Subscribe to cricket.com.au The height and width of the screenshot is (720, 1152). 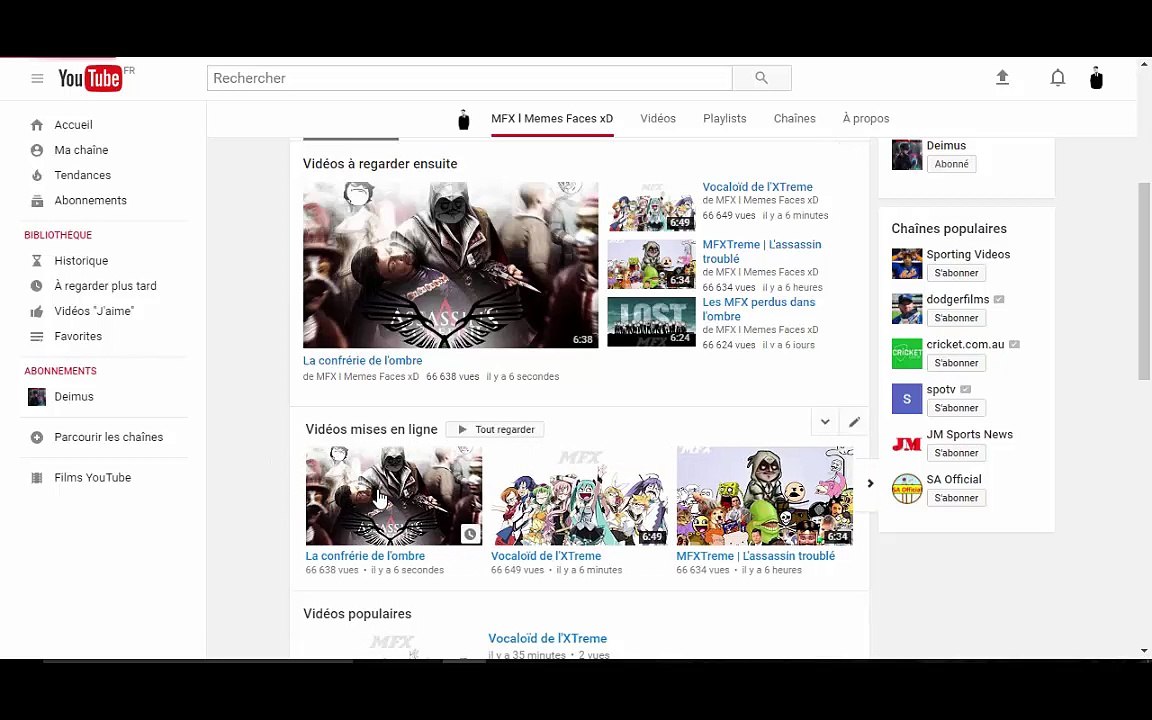click(956, 363)
